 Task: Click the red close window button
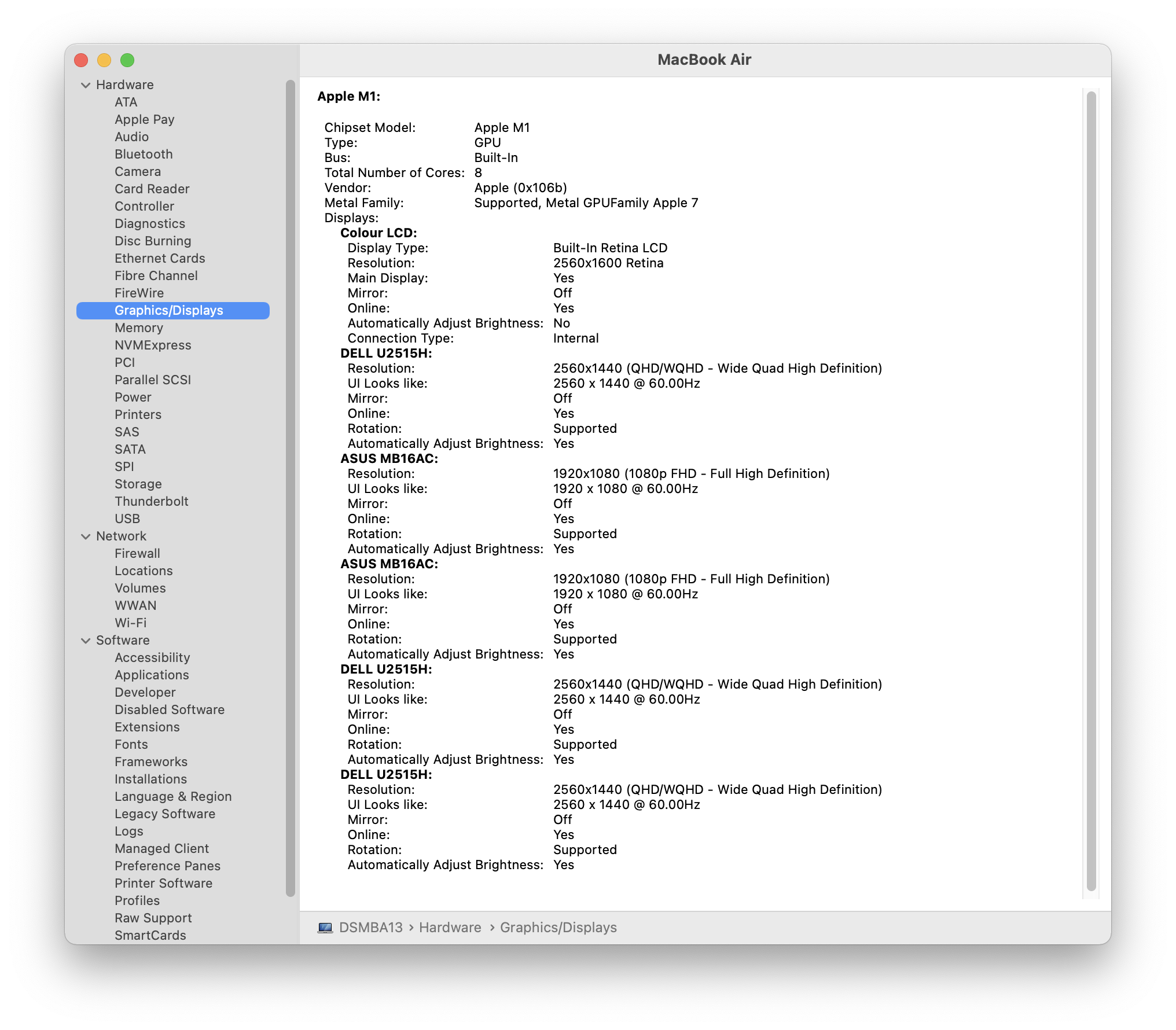point(82,60)
